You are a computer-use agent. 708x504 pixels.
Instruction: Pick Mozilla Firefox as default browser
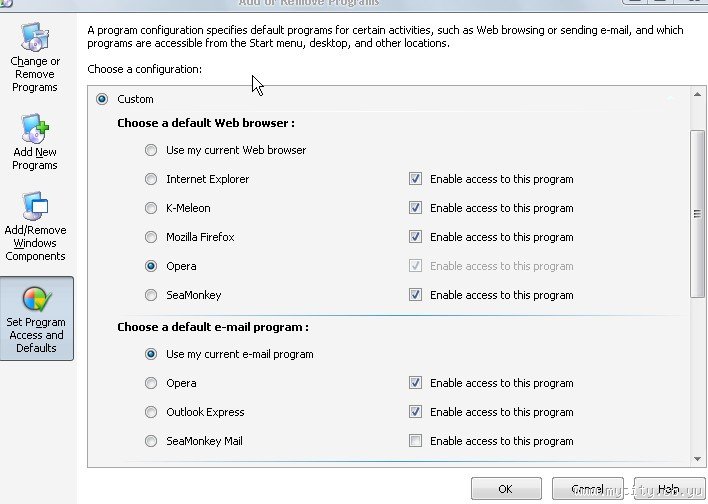151,237
